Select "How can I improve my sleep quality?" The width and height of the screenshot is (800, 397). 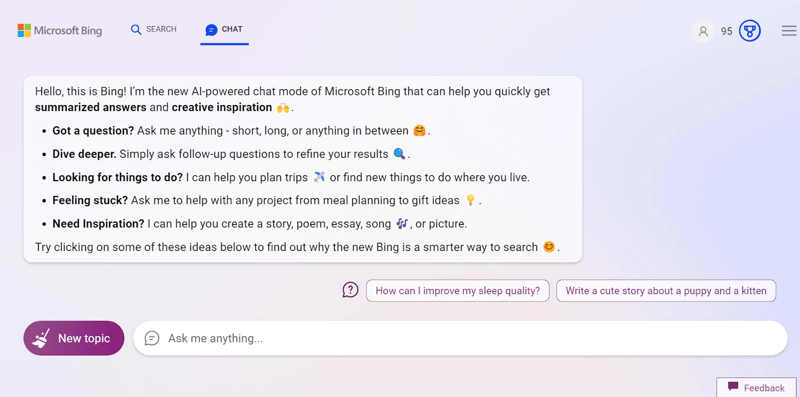click(458, 291)
